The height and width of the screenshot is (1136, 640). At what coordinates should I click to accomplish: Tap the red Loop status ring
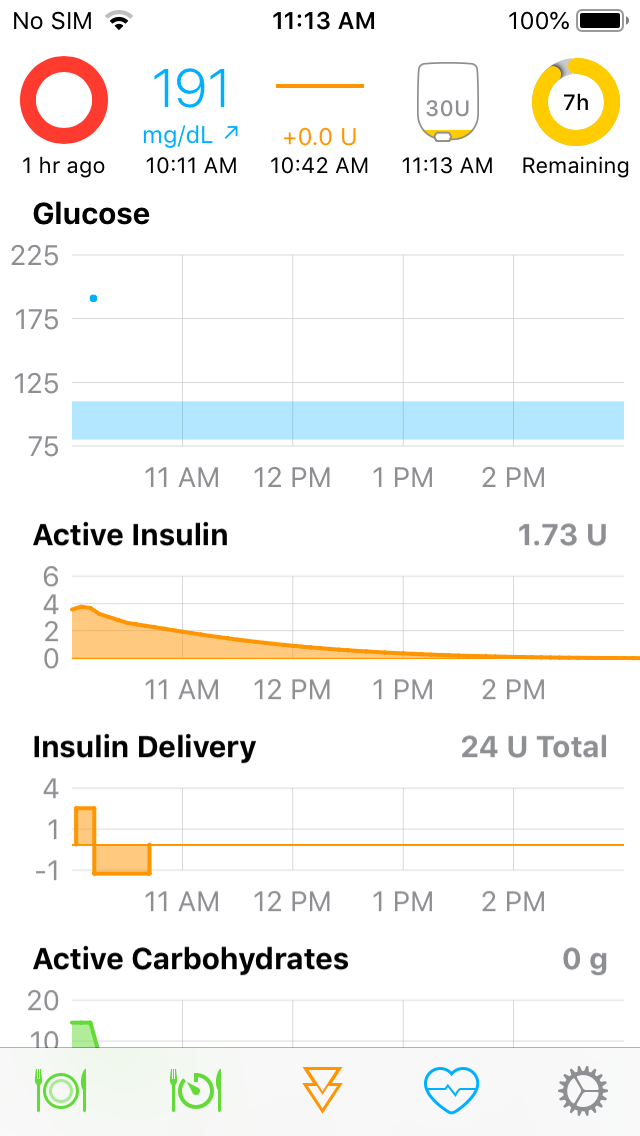pos(64,100)
